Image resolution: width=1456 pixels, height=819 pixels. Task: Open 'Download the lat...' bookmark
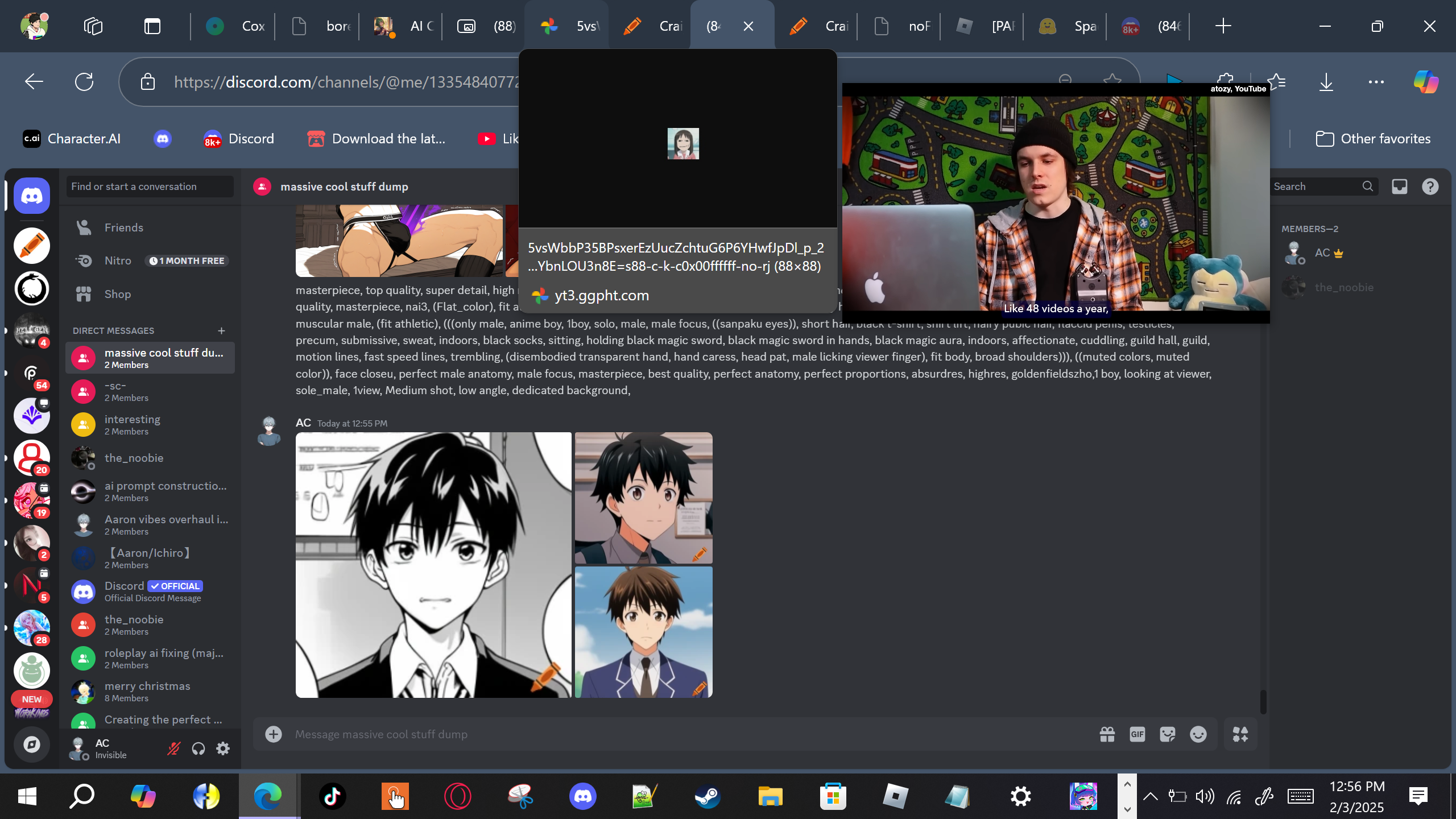376,139
